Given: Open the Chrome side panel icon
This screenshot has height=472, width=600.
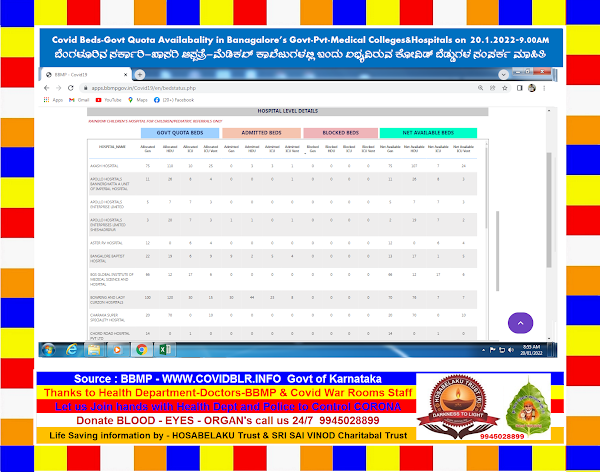Looking at the screenshot, I should coord(519,88).
